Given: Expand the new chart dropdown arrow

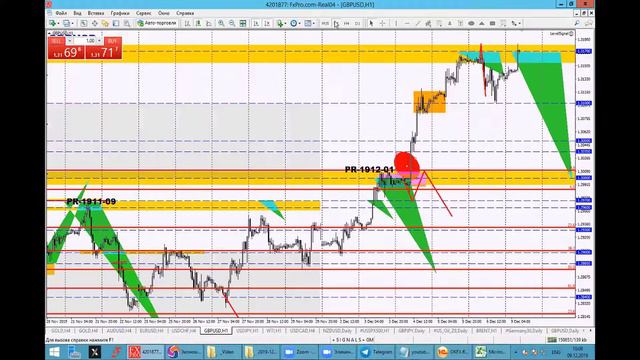Looking at the screenshot, I should point(58,24).
